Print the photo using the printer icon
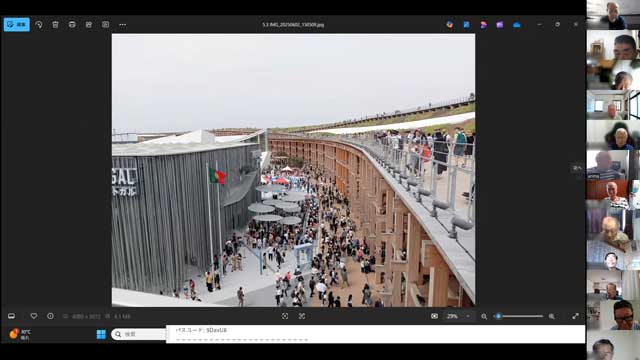Viewport: 640px width, 360px height. pos(72,24)
